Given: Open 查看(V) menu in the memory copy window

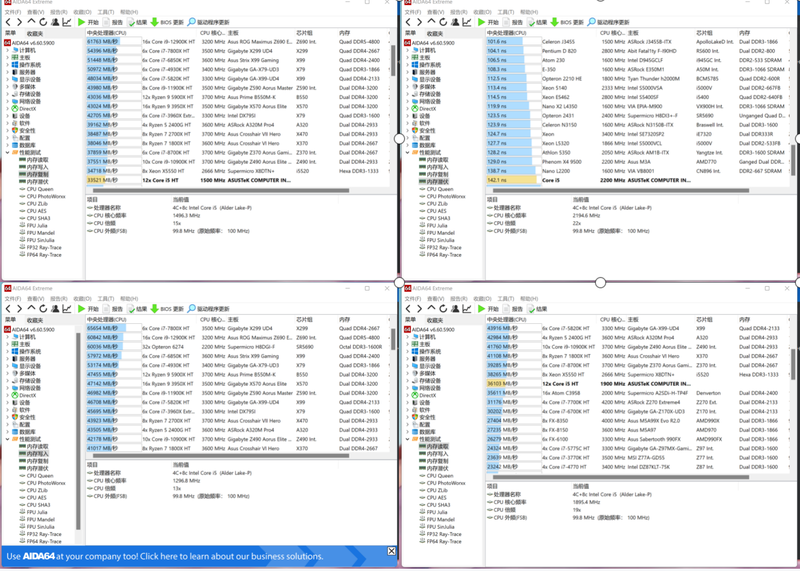Looking at the screenshot, I should [x=35, y=12].
